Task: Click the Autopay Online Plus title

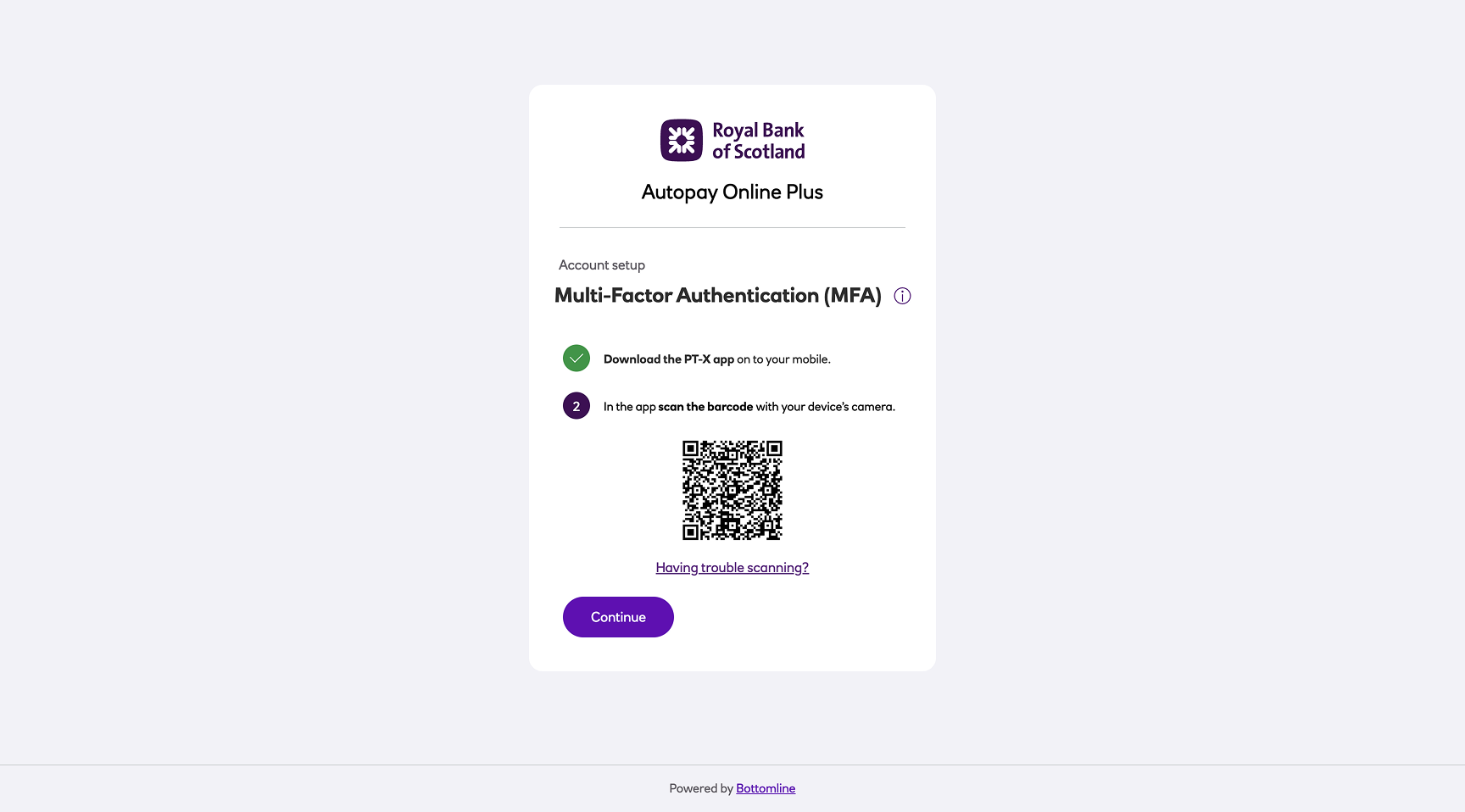Action: point(732,192)
